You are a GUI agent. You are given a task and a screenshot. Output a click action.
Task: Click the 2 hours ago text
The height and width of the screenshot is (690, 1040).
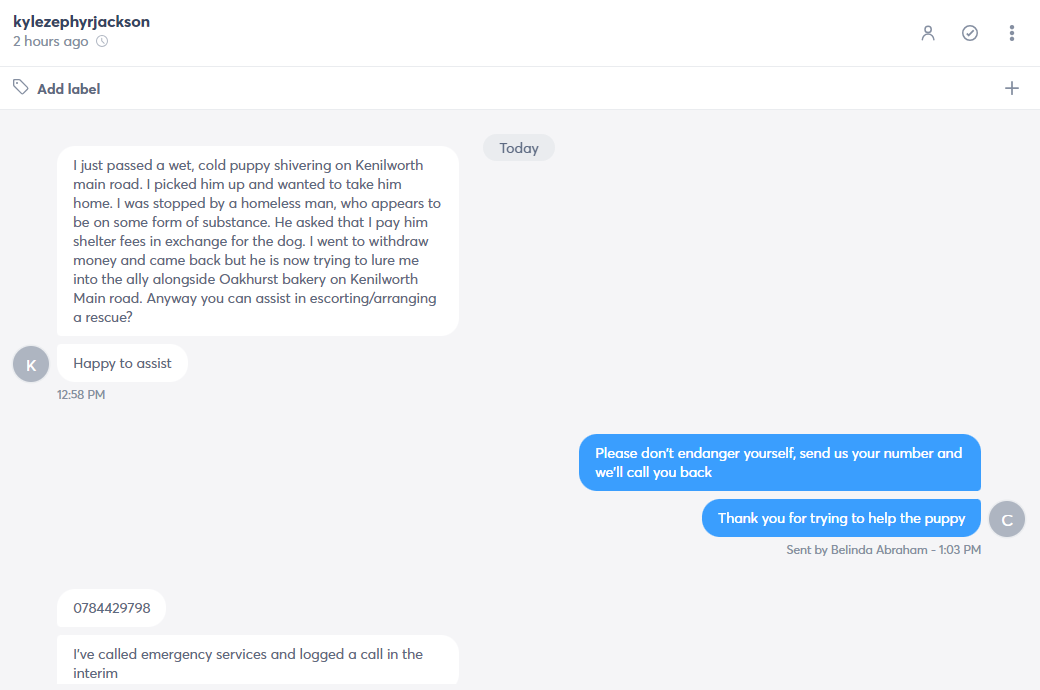tap(50, 41)
